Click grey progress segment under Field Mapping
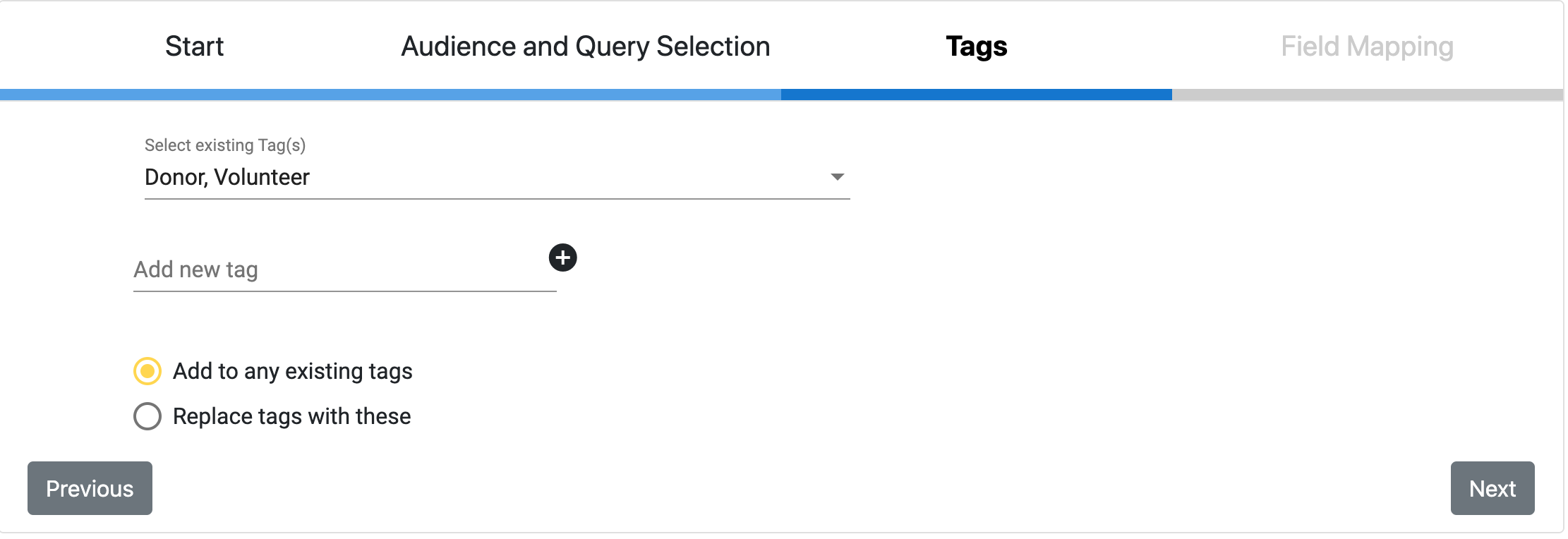 click(x=1368, y=95)
